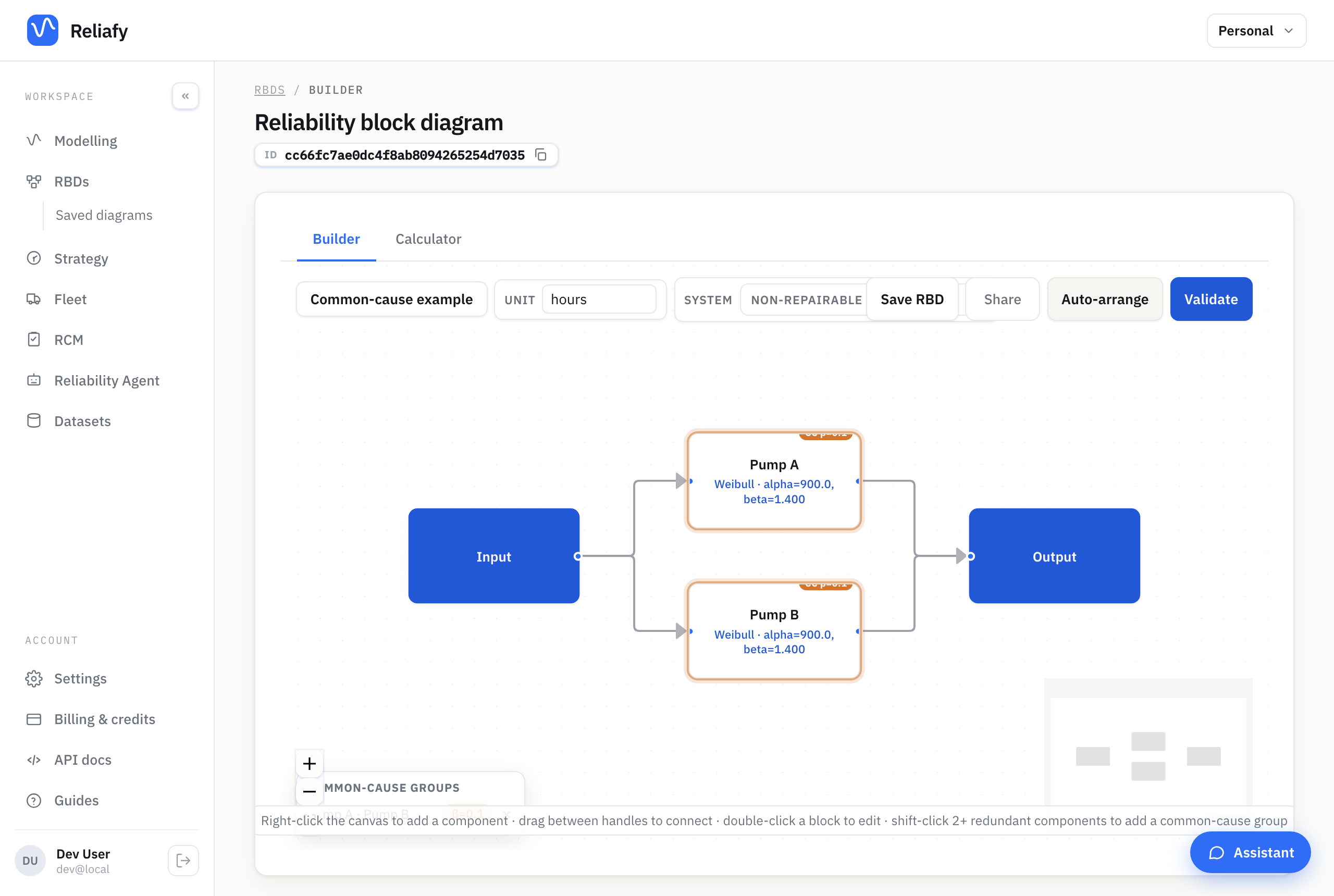Image resolution: width=1334 pixels, height=896 pixels.
Task: Zoom in on the canvas
Action: [309, 764]
